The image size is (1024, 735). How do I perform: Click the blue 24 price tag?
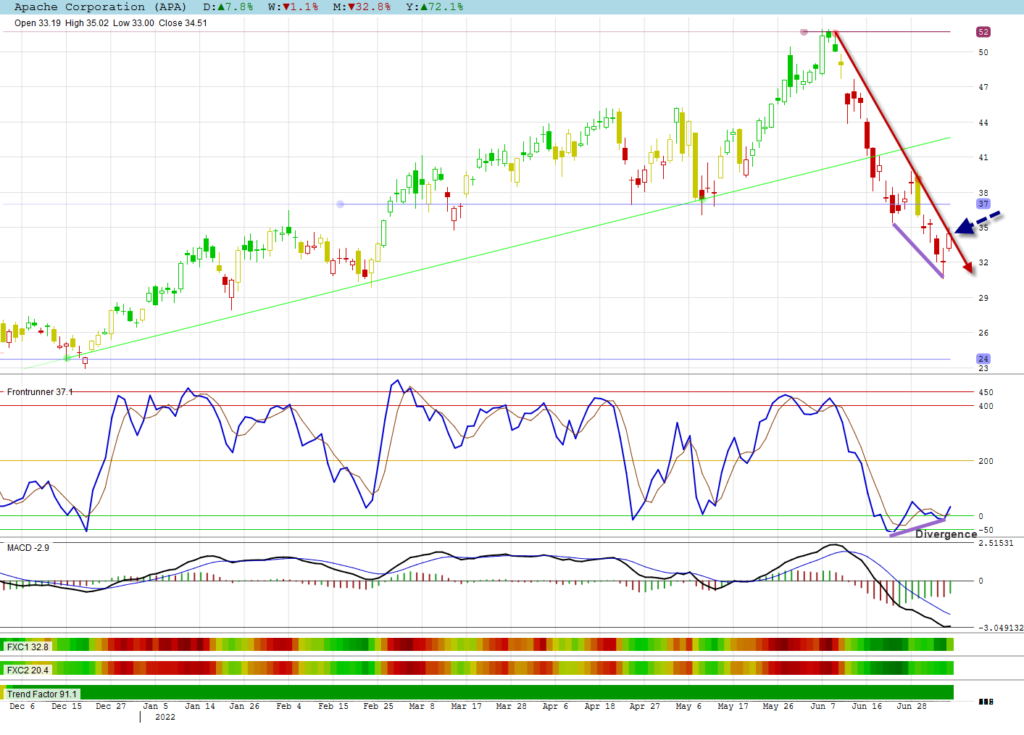983,359
